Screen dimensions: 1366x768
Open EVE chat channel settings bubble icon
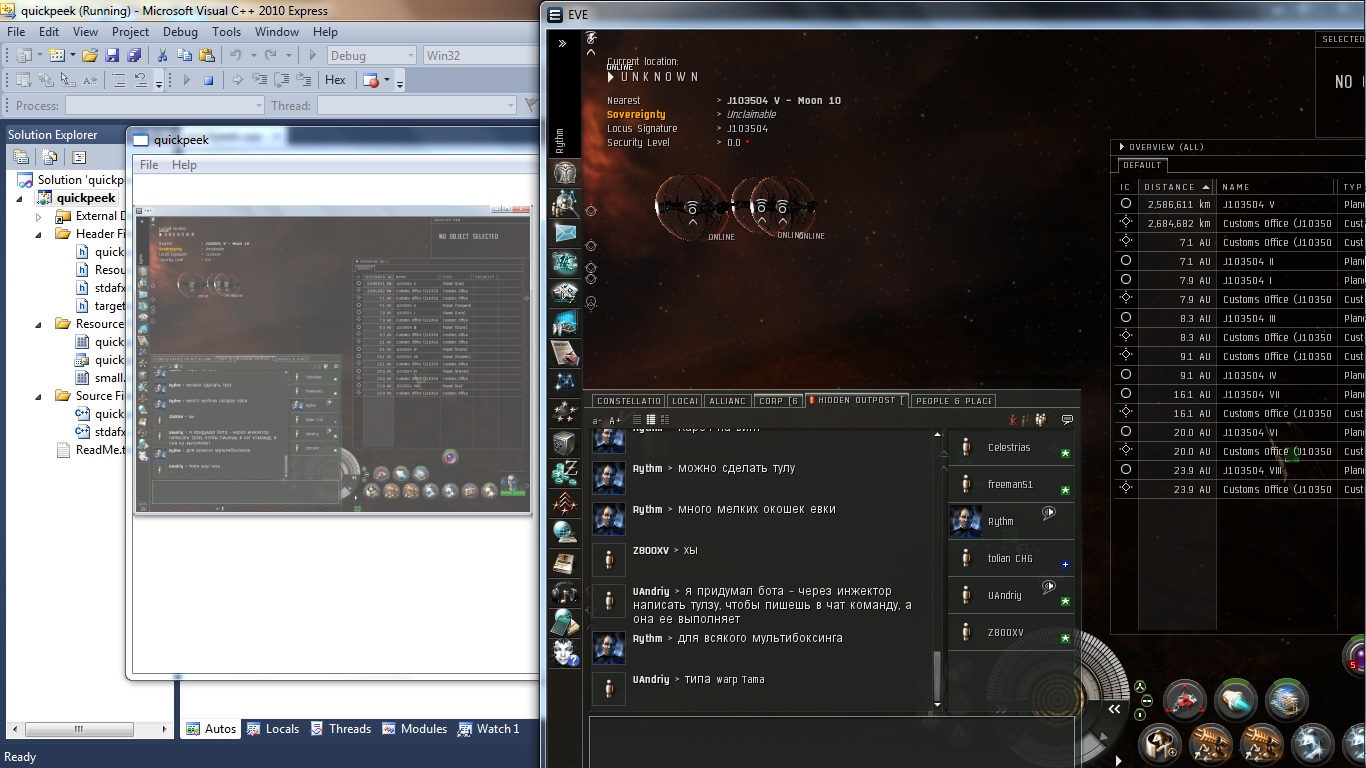[x=1067, y=420]
